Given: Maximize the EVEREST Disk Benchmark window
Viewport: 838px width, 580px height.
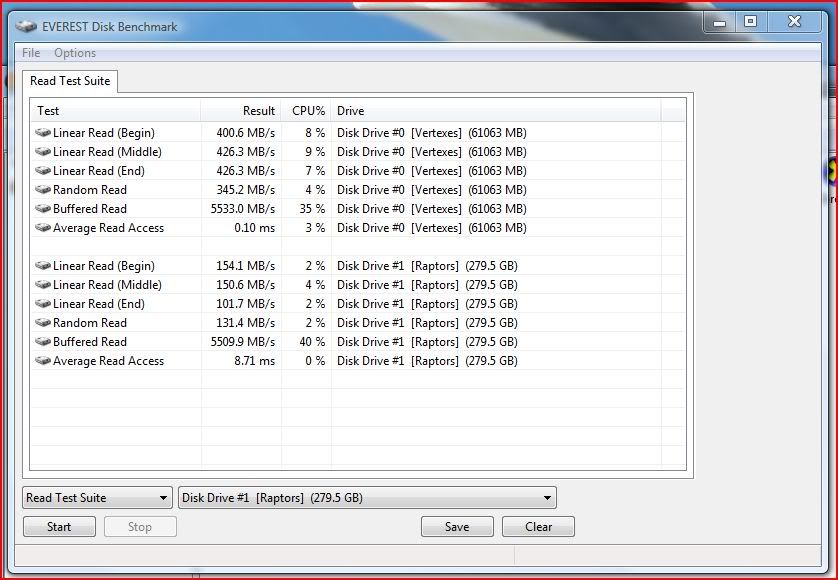Looking at the screenshot, I should [750, 22].
